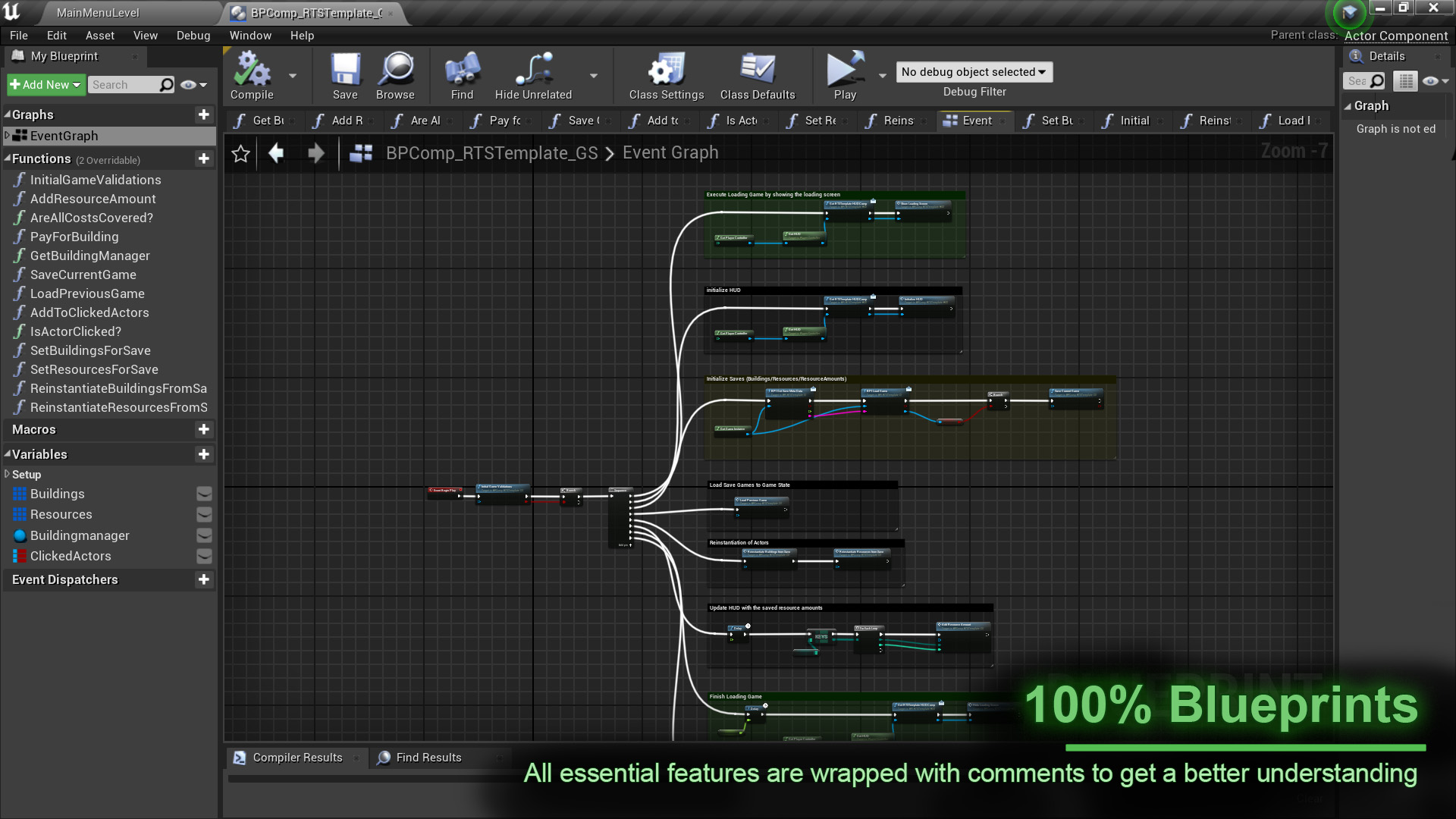
Task: Open Class Settings from toolbar
Action: pos(666,71)
